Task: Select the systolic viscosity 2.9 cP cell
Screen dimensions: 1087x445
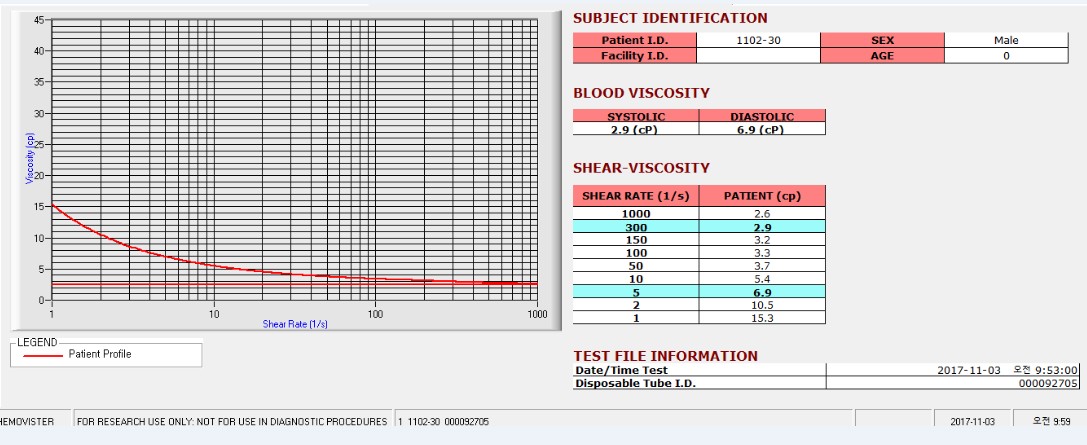Action: click(x=636, y=129)
